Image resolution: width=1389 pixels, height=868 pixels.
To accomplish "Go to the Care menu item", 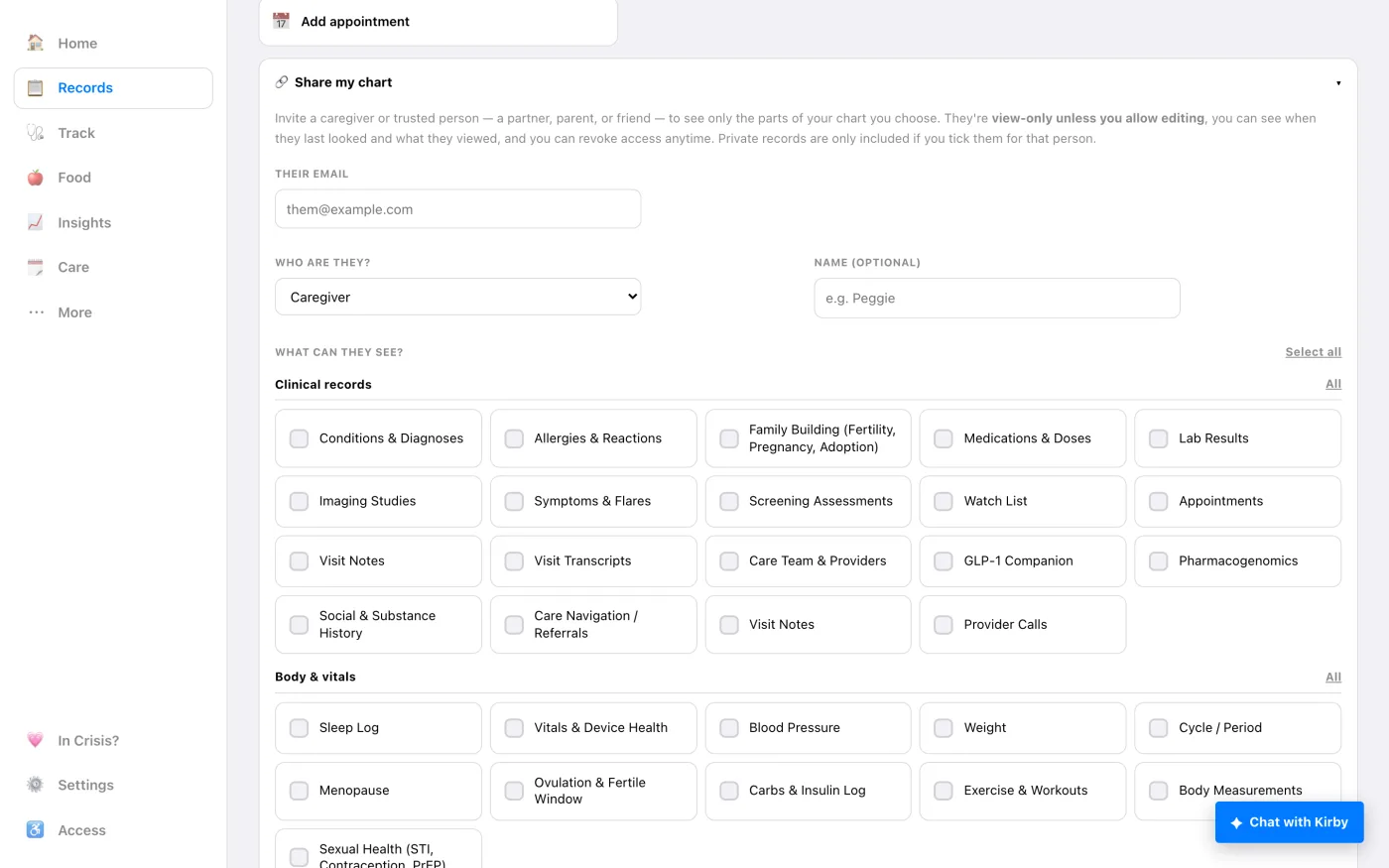I will (x=113, y=267).
